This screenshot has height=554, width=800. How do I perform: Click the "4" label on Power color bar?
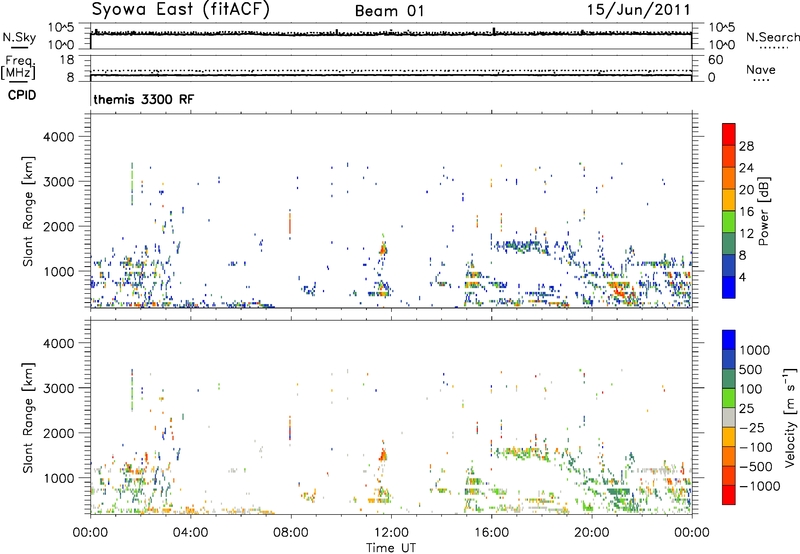(742, 278)
